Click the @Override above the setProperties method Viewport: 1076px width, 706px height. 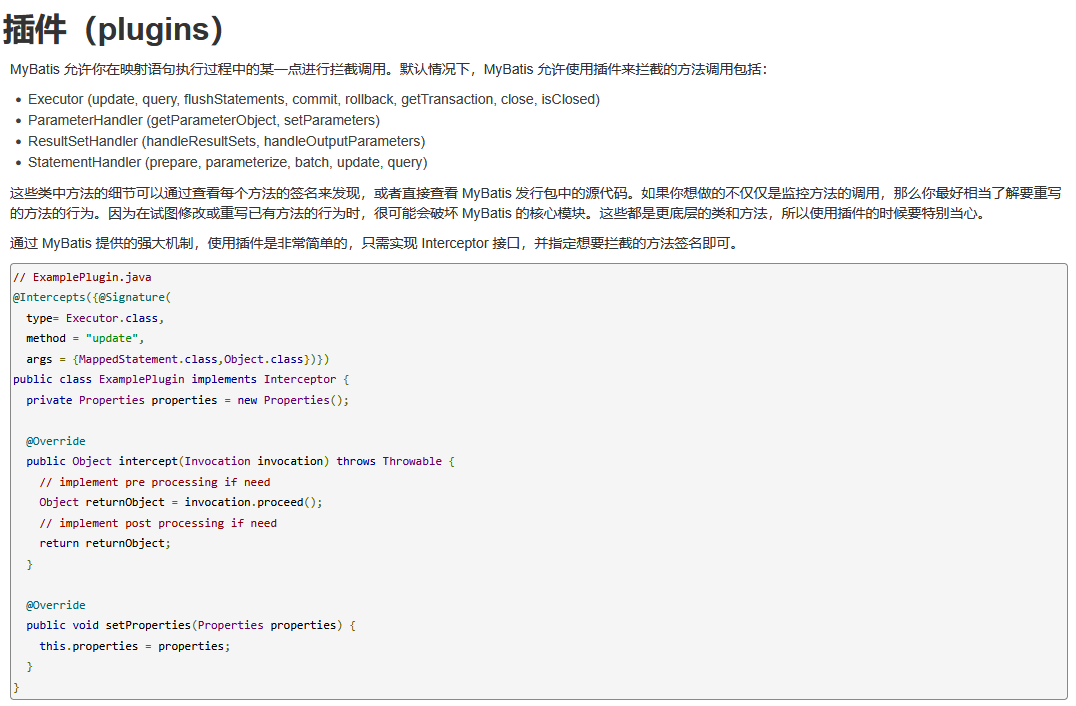56,605
